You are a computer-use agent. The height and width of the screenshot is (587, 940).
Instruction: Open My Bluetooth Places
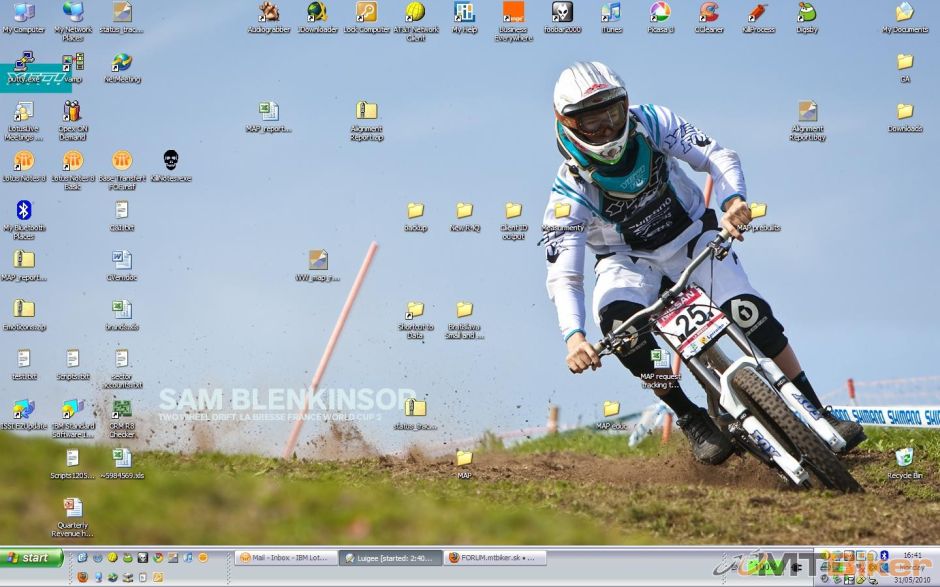[x=22, y=213]
